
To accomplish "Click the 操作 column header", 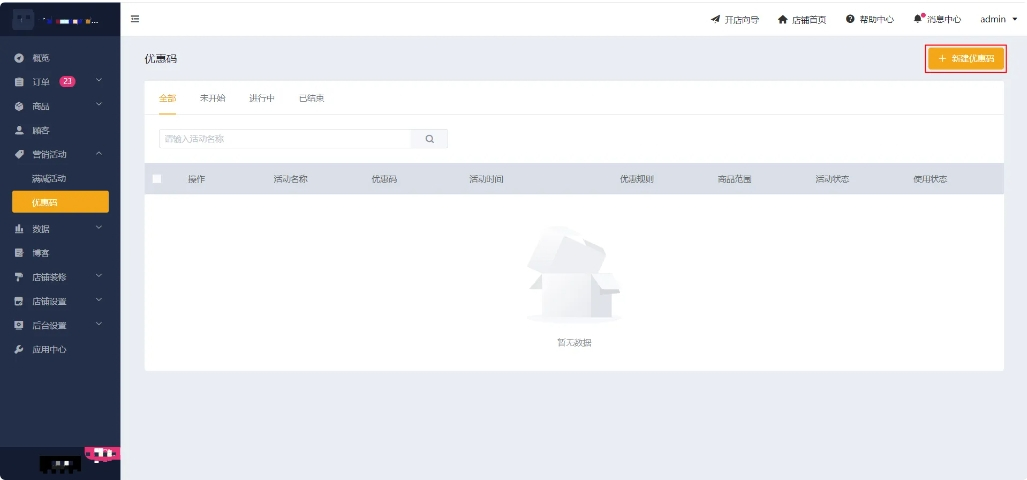I will click(x=196, y=179).
